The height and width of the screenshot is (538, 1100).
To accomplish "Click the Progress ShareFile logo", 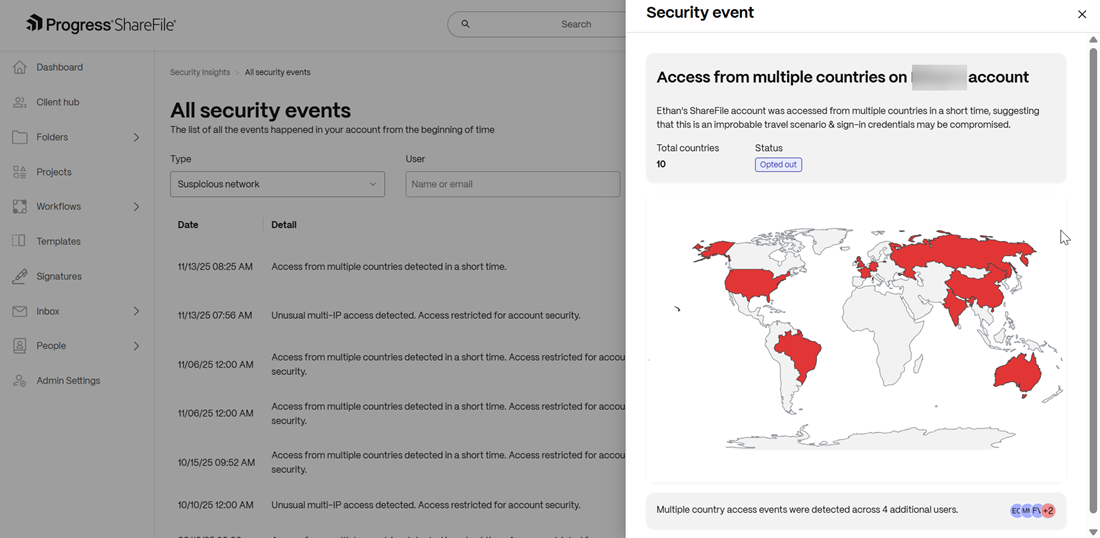I will click(101, 24).
